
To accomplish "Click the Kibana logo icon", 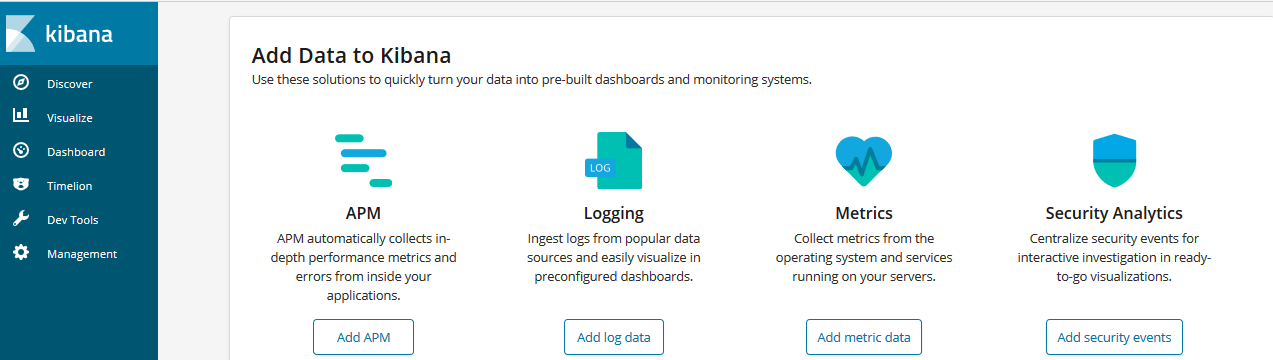I will [20, 33].
